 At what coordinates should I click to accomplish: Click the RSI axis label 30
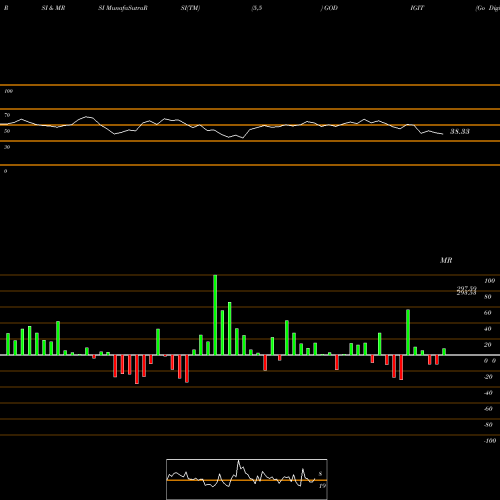(7, 147)
